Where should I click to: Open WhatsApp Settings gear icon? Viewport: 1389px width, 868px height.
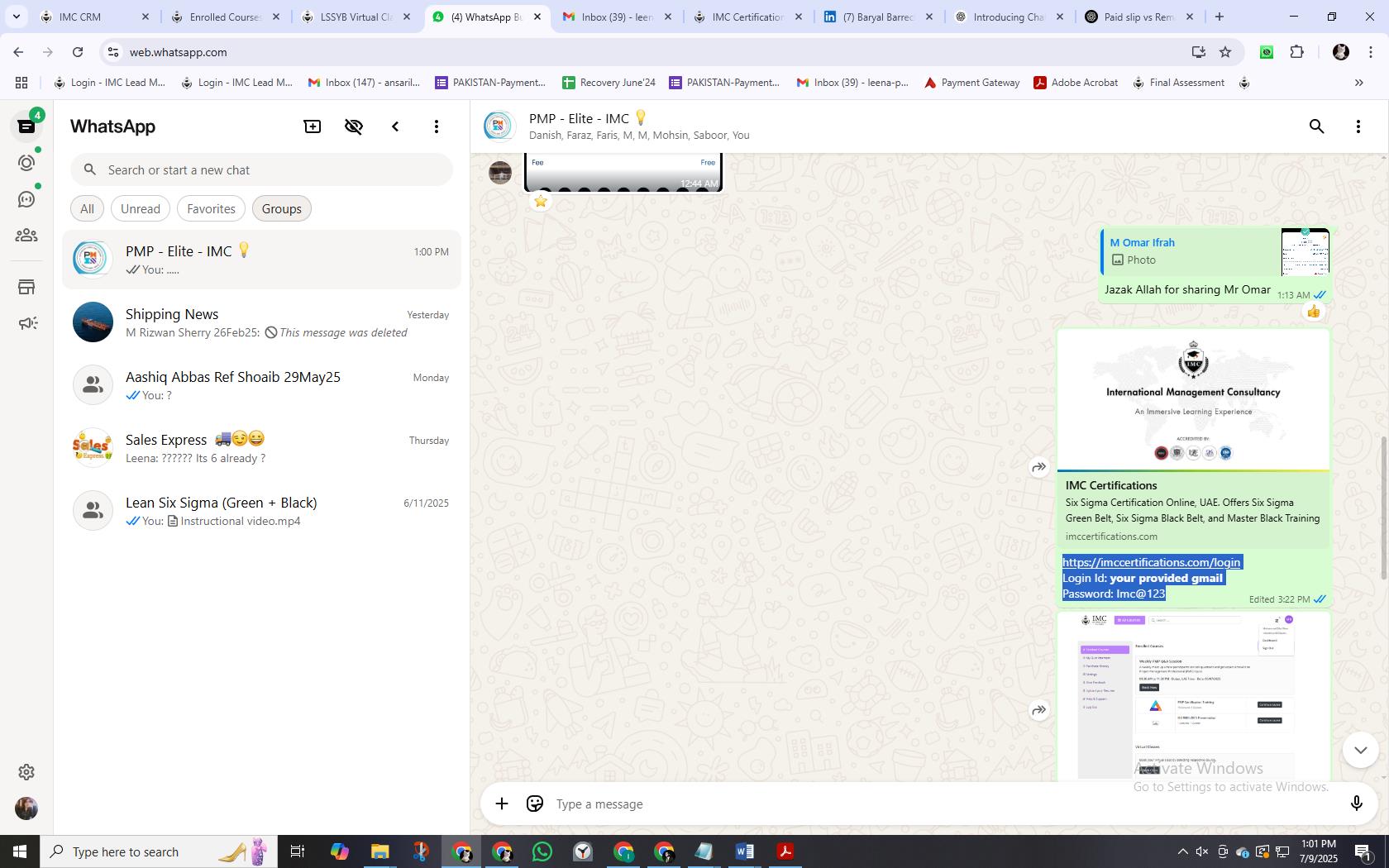(x=26, y=772)
